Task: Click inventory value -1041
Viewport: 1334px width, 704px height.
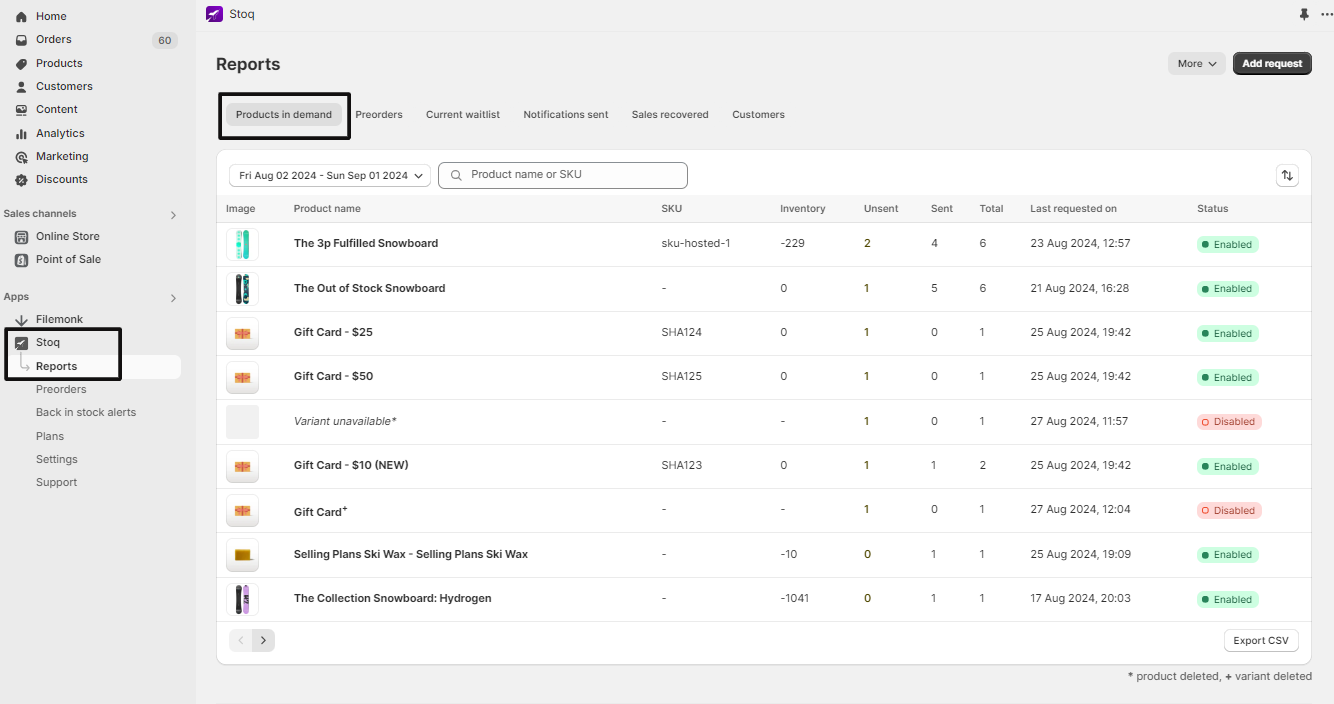Action: [795, 599]
